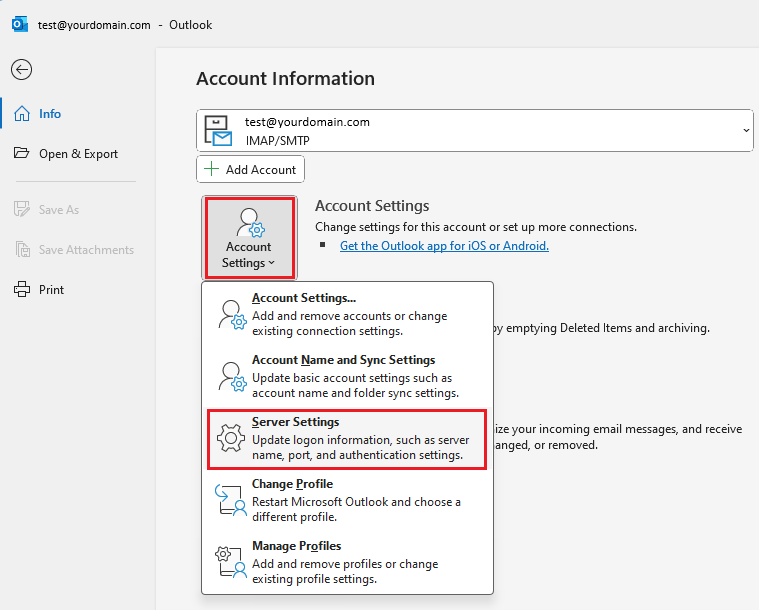Click the green plus Add Account icon
Image resolution: width=759 pixels, height=610 pixels.
click(x=212, y=169)
